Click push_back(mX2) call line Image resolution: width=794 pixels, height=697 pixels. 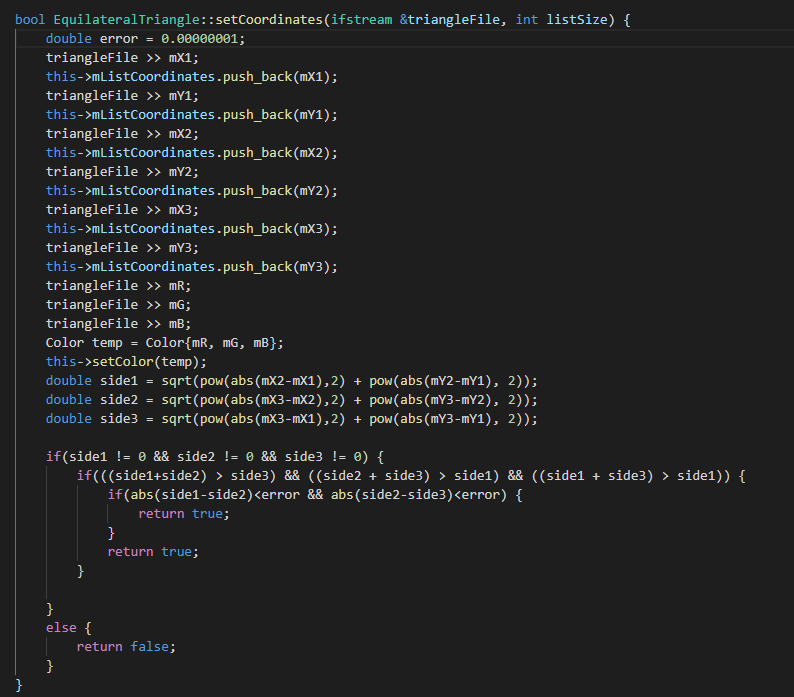coord(192,153)
